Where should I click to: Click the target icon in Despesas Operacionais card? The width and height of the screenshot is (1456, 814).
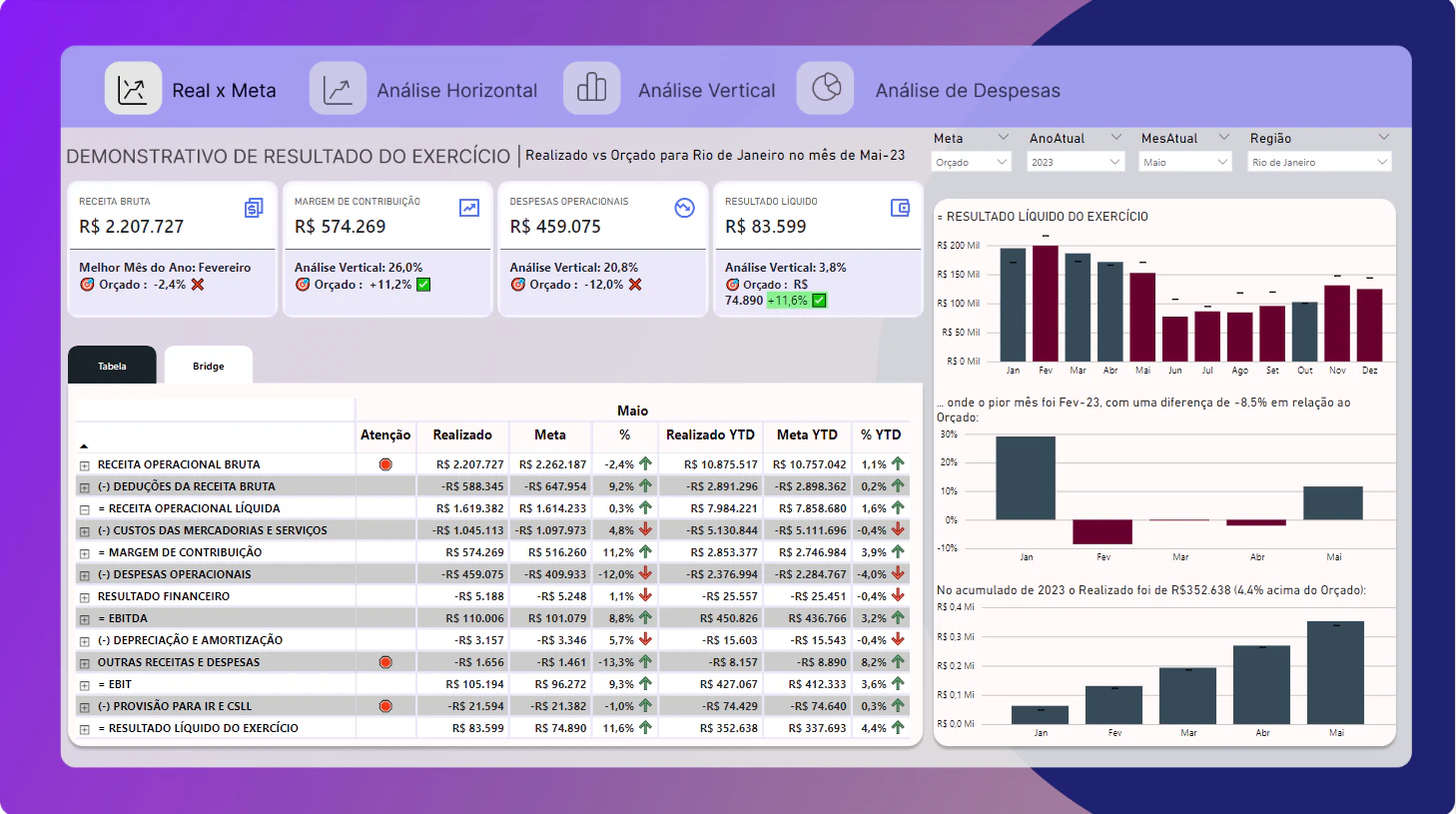[x=517, y=285]
